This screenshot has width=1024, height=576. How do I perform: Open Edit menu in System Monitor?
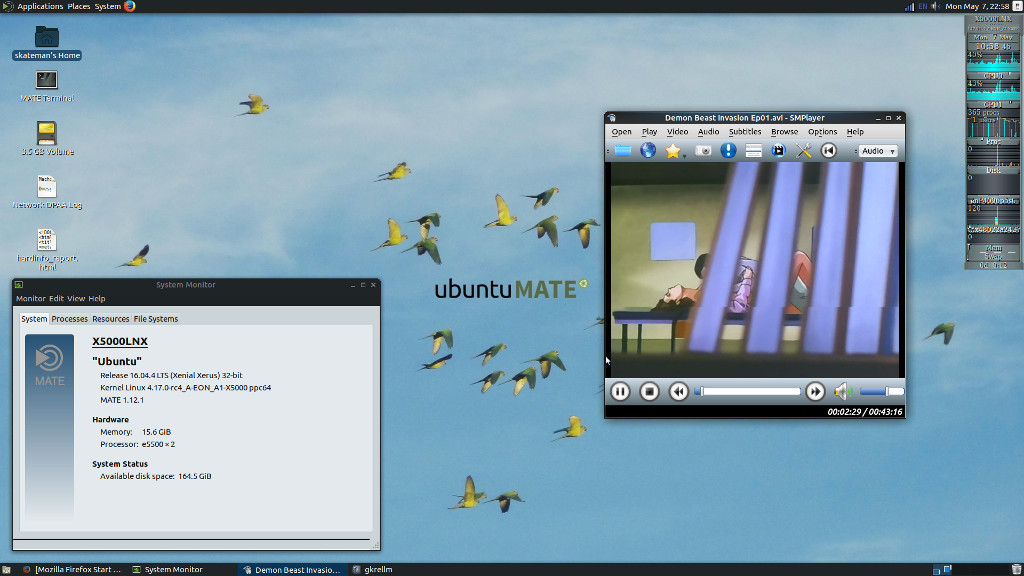tap(56, 298)
